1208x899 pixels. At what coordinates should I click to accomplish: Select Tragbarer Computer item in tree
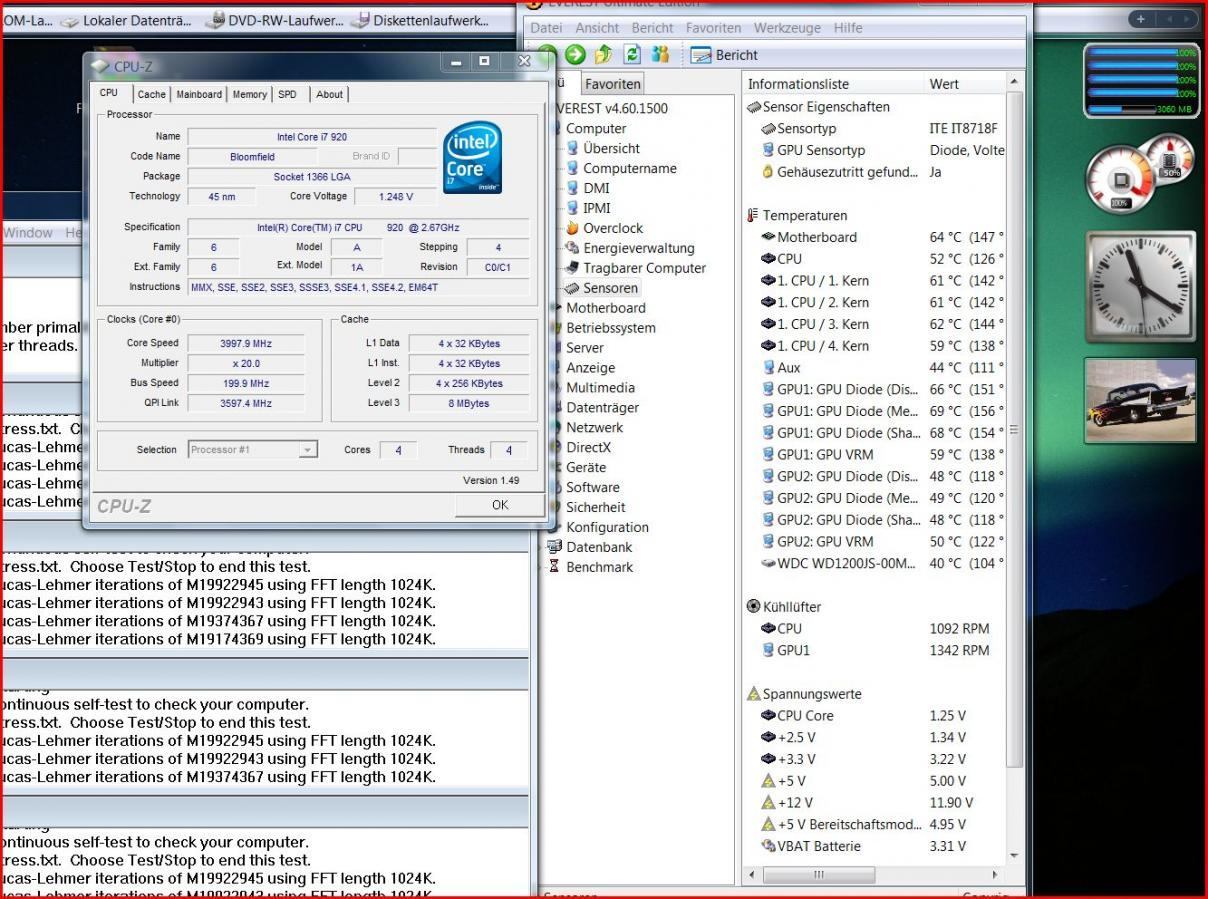pos(634,268)
